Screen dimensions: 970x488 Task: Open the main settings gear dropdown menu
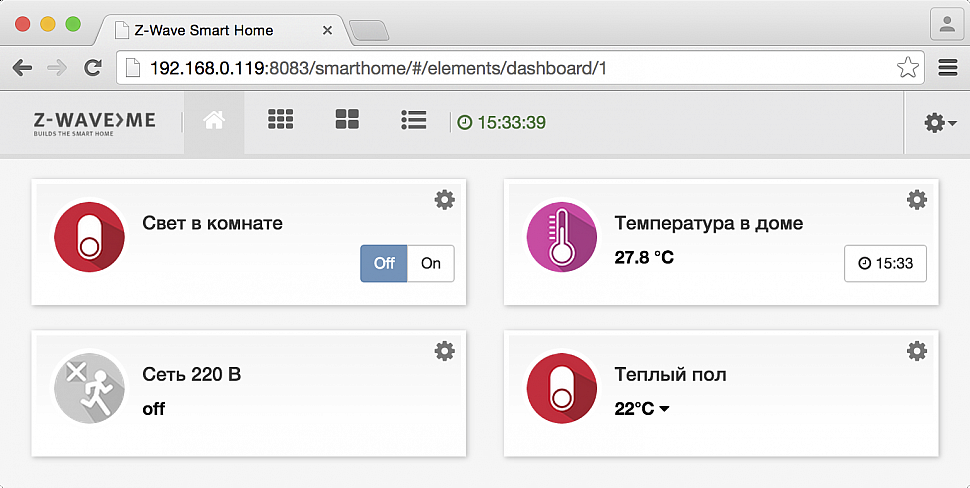pos(940,122)
